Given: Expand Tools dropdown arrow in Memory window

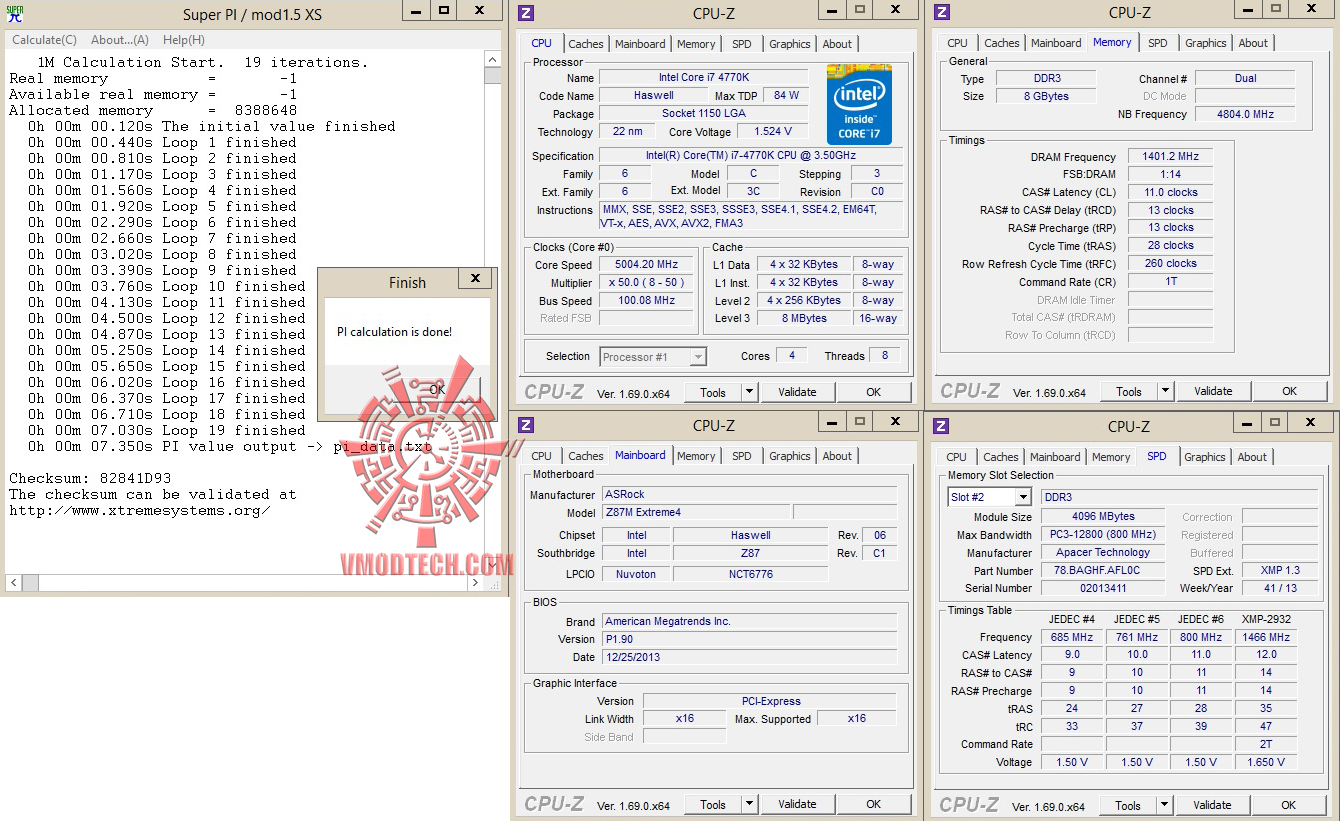Looking at the screenshot, I should [x=1164, y=391].
